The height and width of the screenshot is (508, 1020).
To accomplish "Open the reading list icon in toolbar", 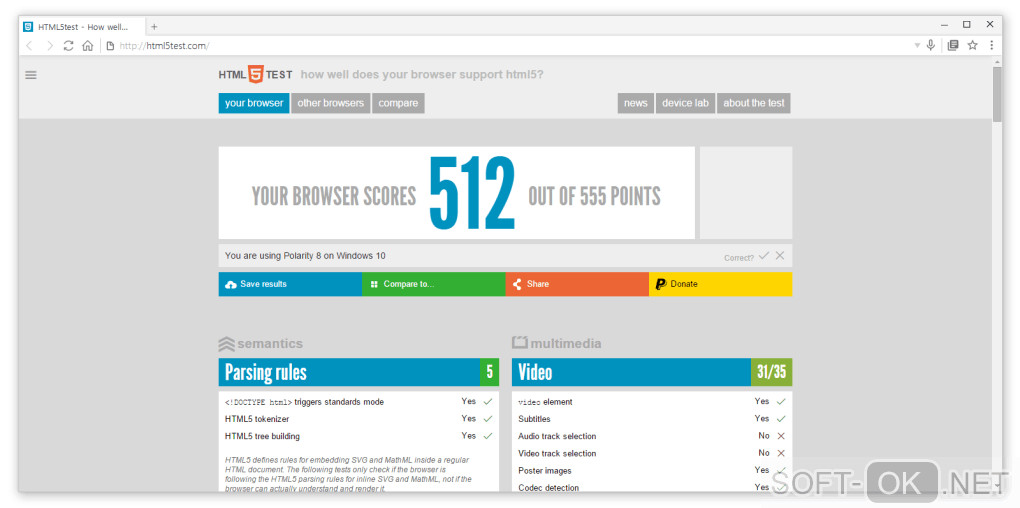I will (x=953, y=45).
